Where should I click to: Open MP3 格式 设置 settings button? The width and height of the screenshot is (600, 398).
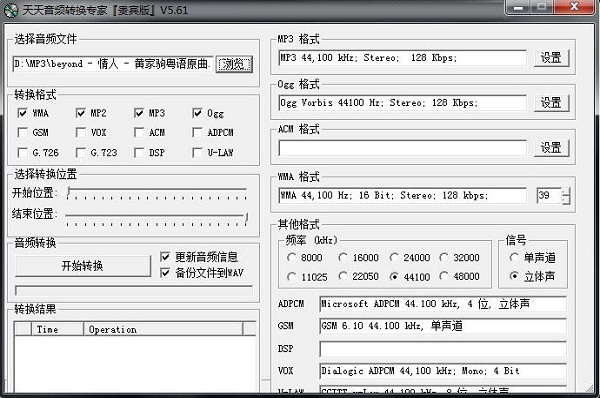[551, 58]
